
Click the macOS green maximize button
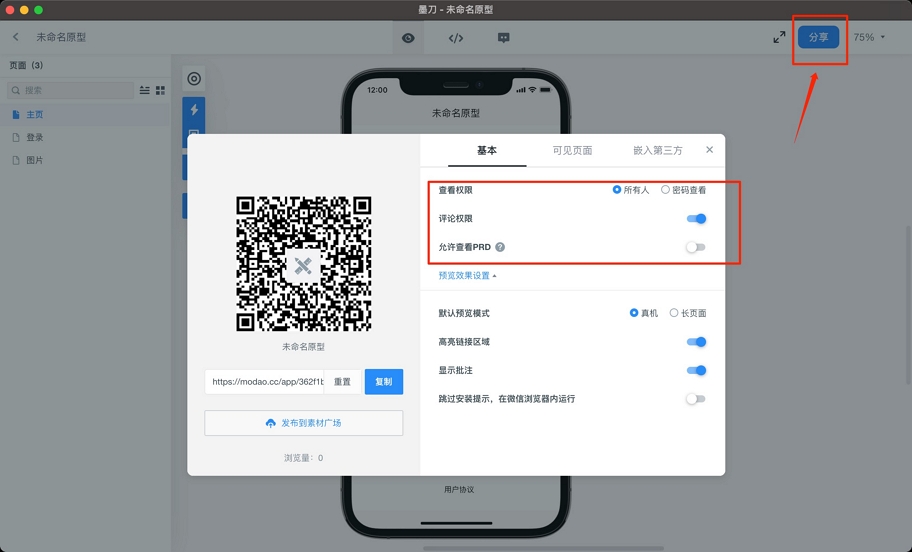(38, 10)
